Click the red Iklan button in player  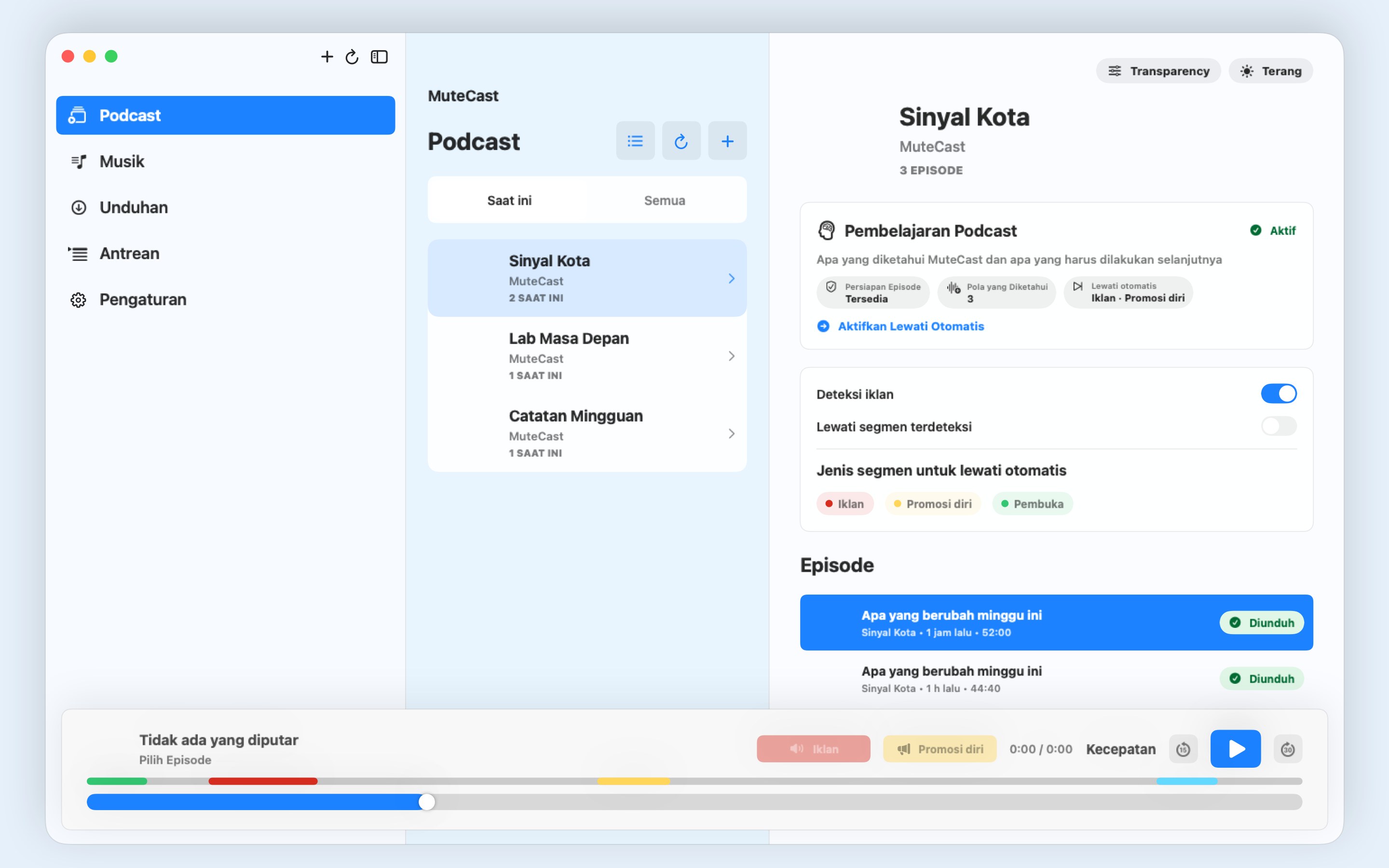[813, 748]
